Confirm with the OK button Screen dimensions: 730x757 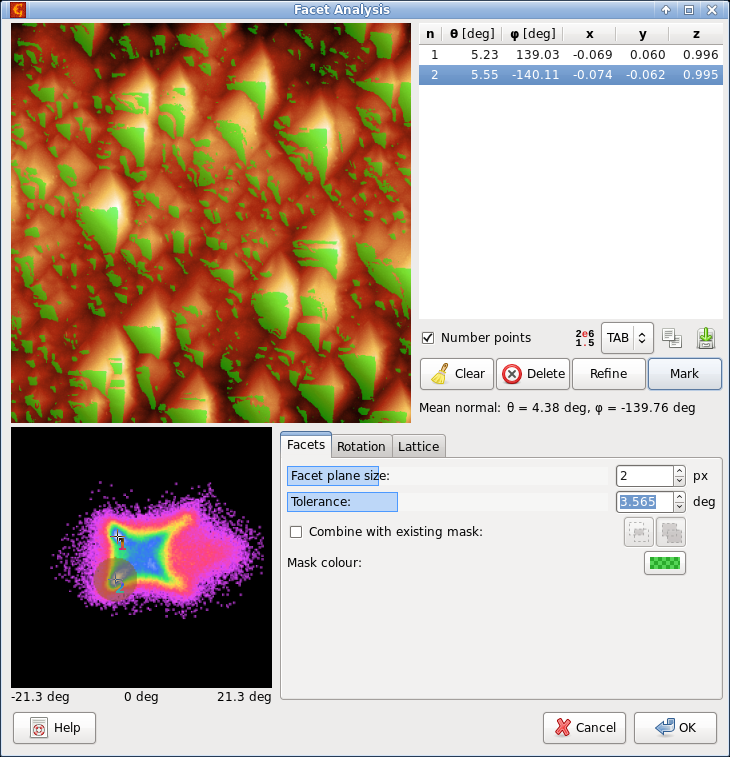[675, 728]
